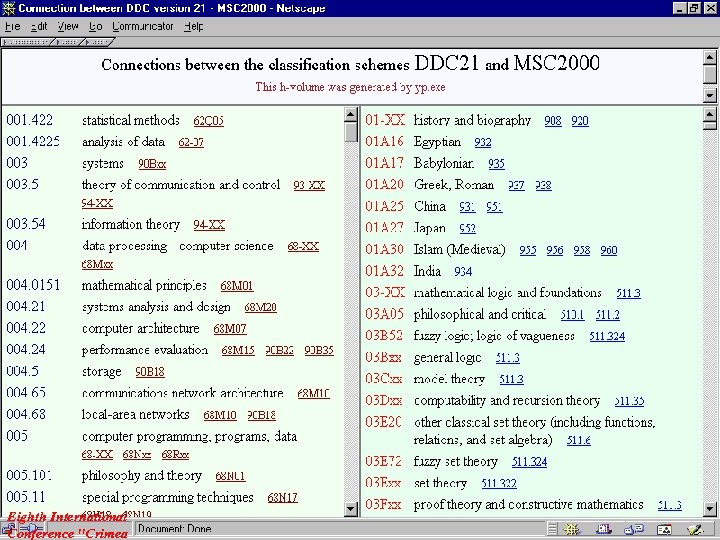This screenshot has height=540, width=720.
Task: Open link 908 for history and biography
Action: point(553,121)
